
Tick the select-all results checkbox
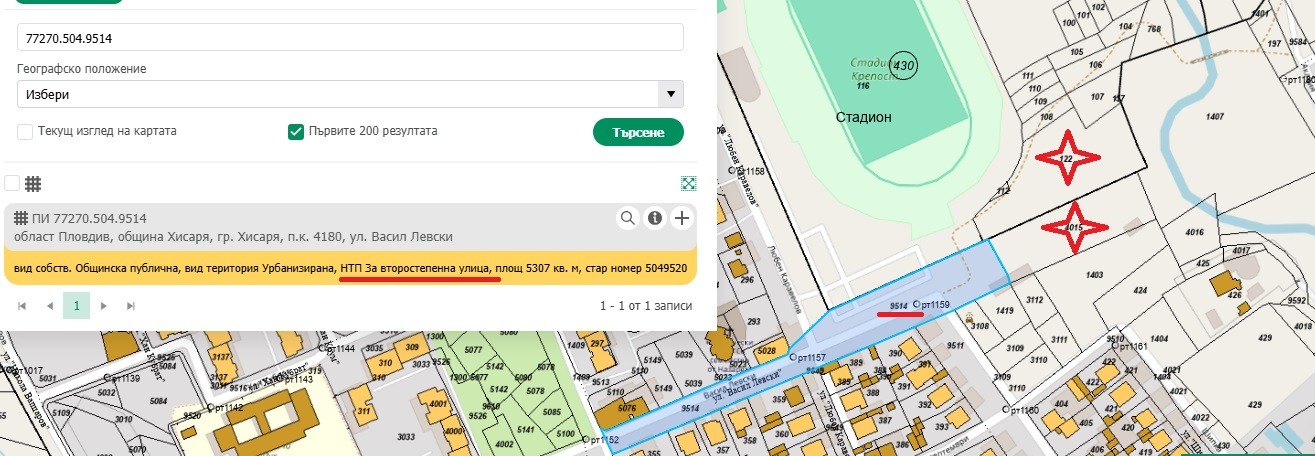[12, 183]
